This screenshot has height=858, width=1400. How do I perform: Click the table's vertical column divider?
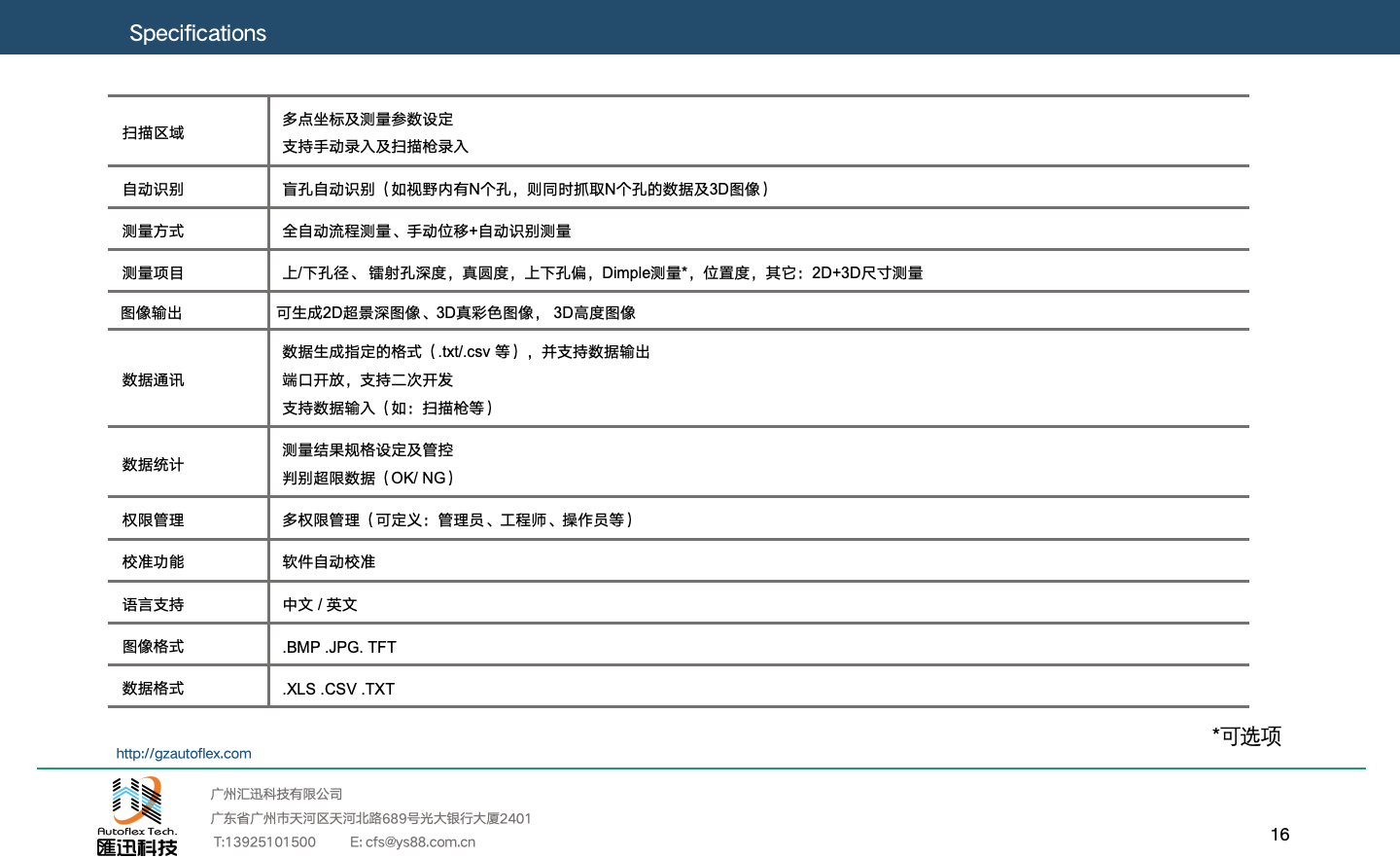(268, 401)
